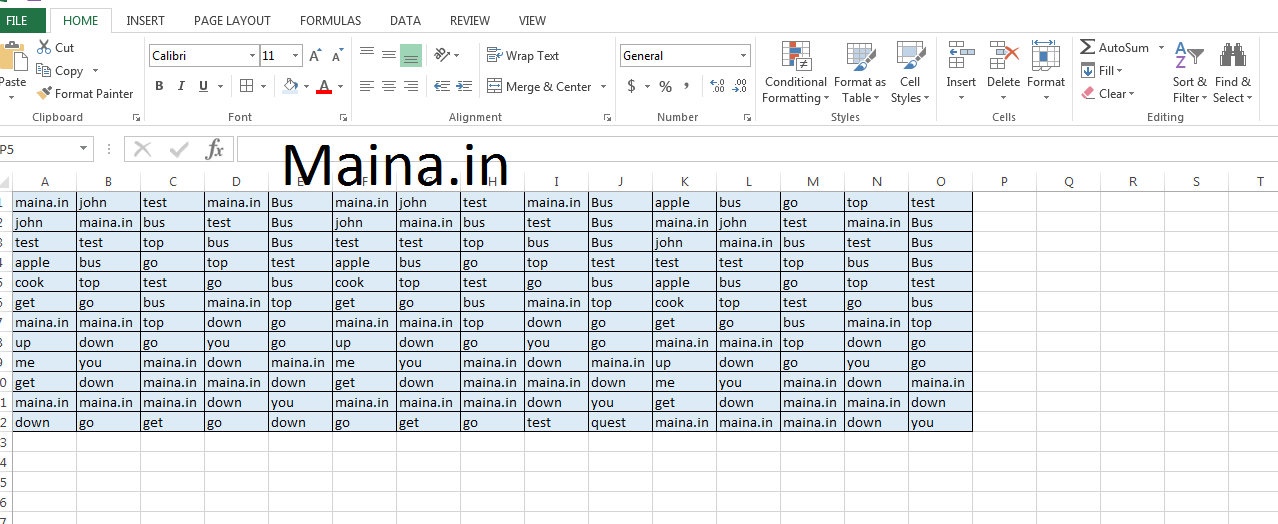Open Find & Select binoculars

[1232, 72]
